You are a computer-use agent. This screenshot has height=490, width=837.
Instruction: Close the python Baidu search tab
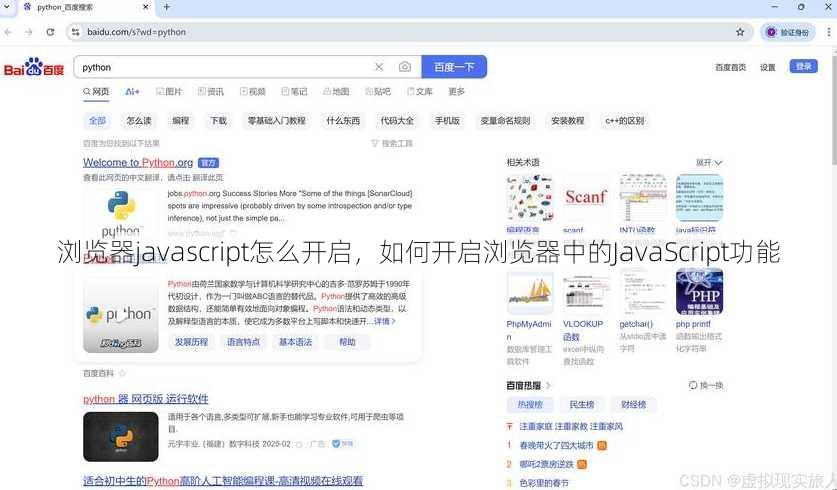click(146, 7)
